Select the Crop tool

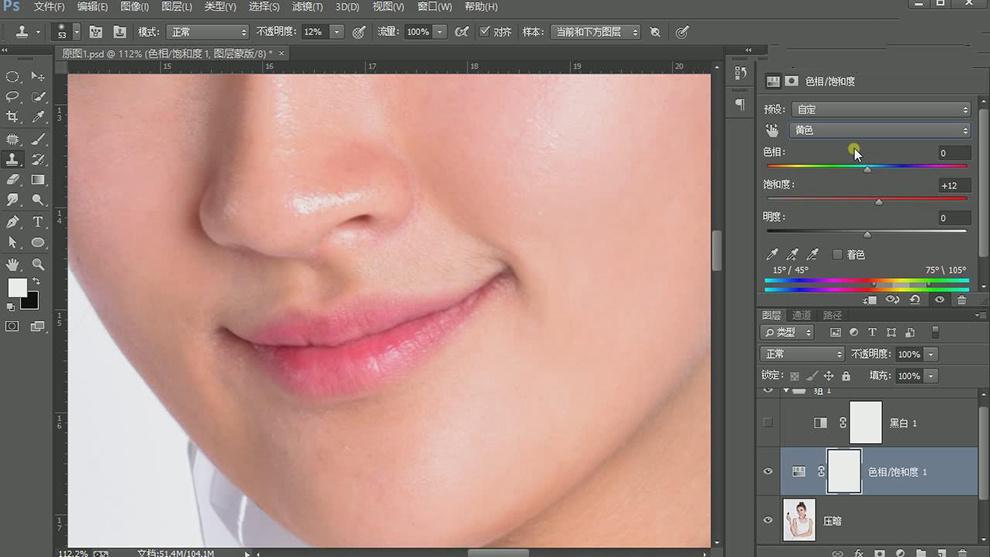[13, 117]
